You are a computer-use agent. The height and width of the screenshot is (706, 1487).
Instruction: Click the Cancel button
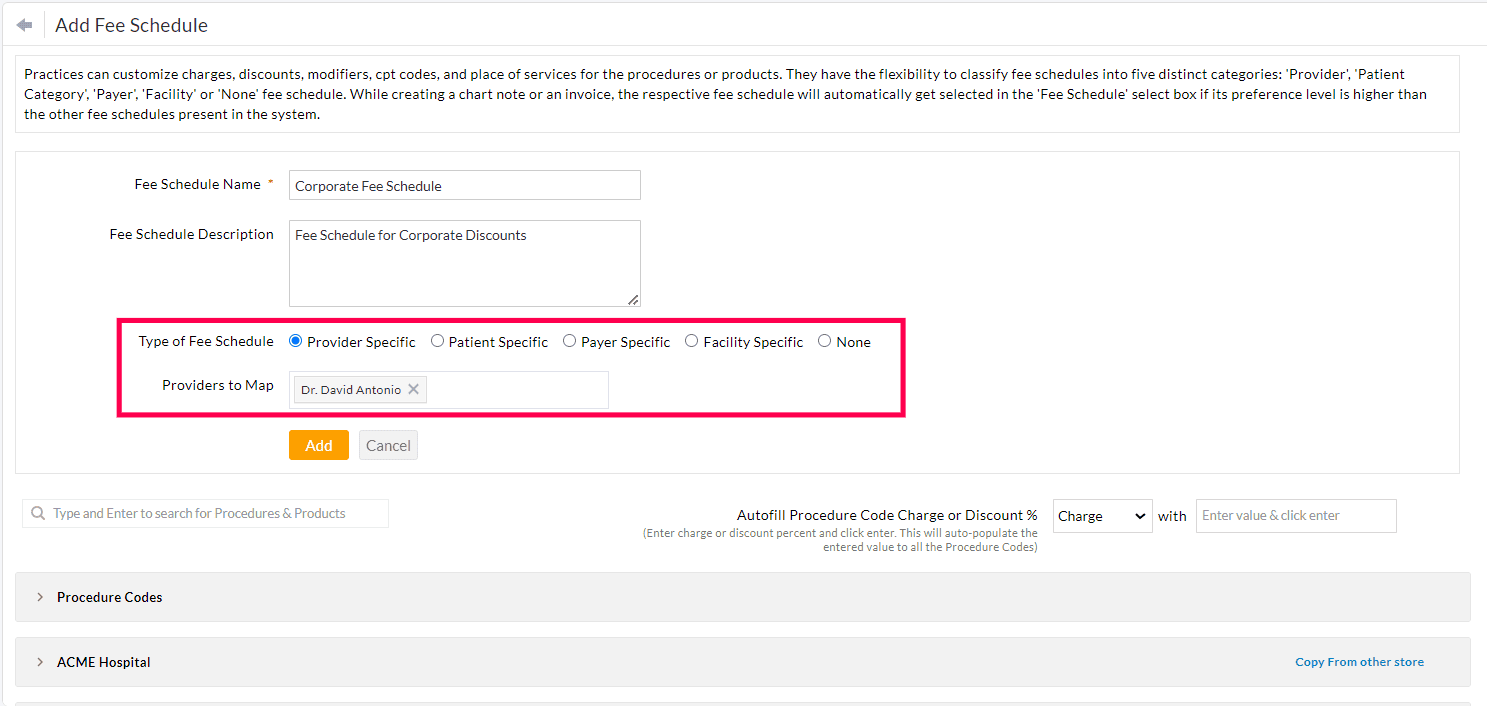click(x=388, y=444)
